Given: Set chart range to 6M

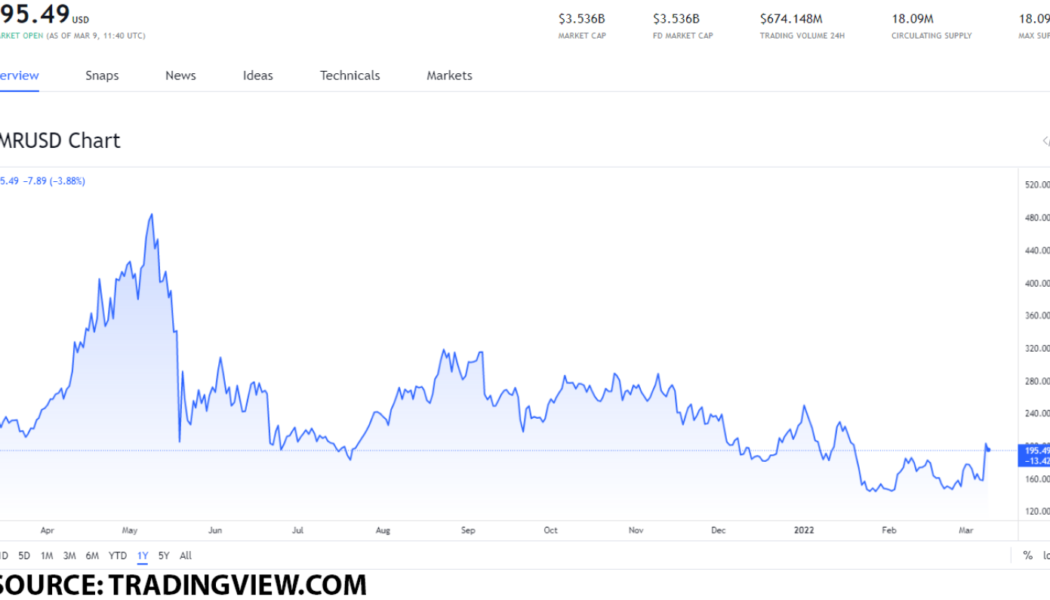Looking at the screenshot, I should pyautogui.click(x=92, y=555).
